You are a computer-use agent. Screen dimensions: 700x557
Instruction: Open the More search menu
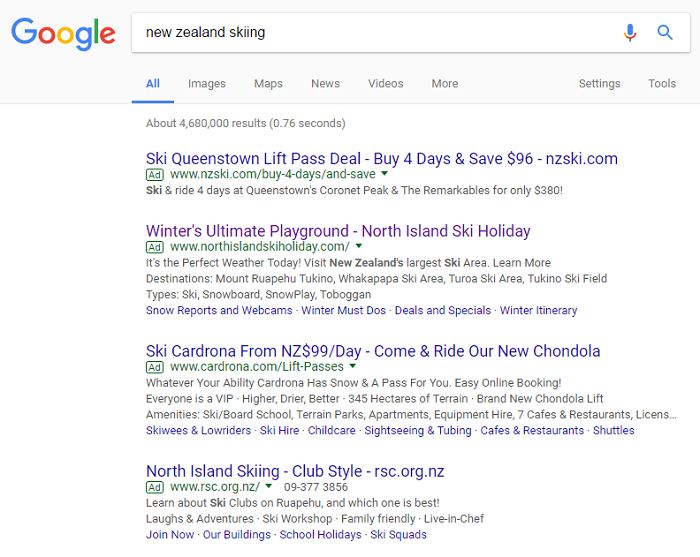point(445,83)
